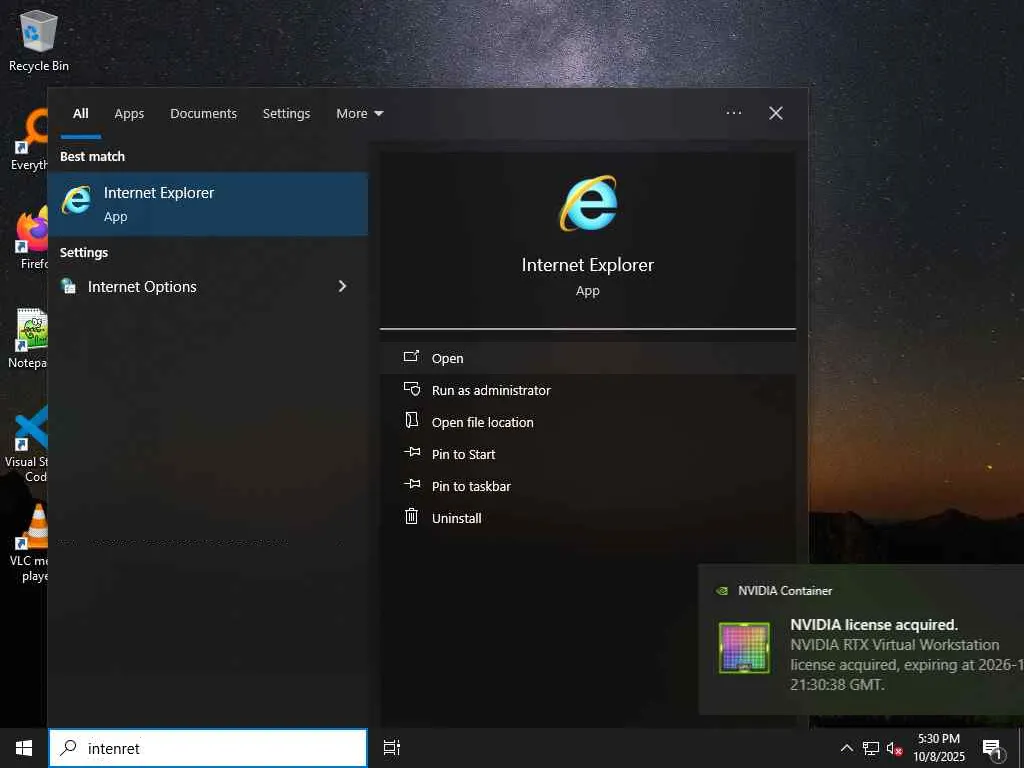This screenshot has height=768, width=1024.
Task: Switch to the Apps search tab
Action: pyautogui.click(x=129, y=114)
